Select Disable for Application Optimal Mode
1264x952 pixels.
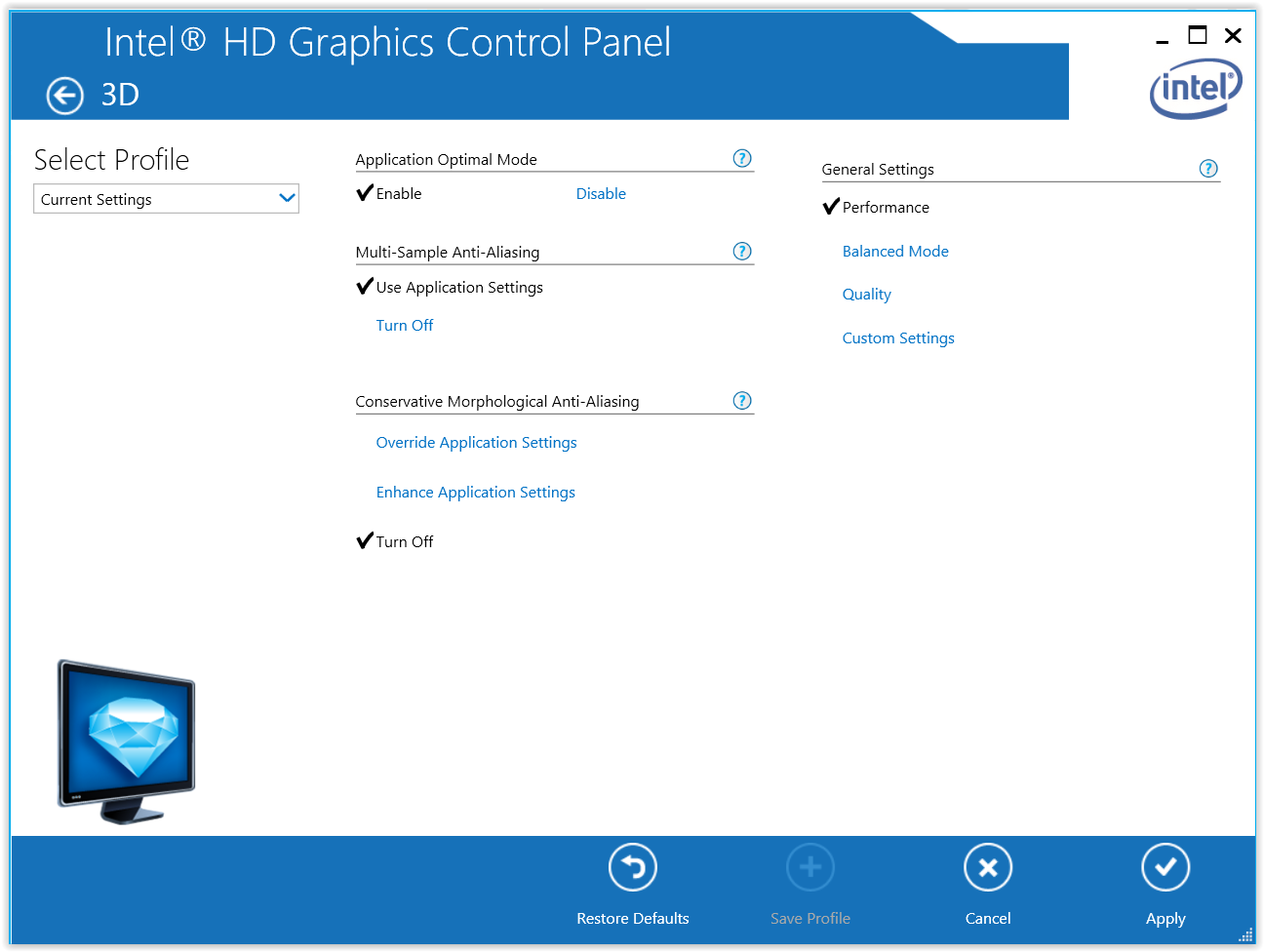click(601, 193)
